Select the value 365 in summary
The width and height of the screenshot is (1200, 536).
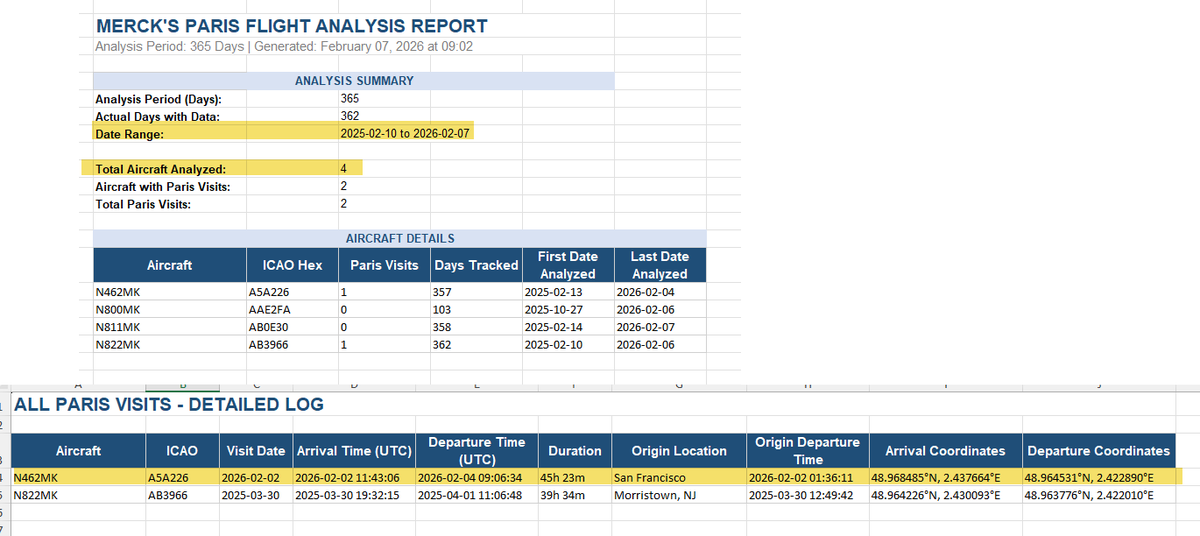point(350,99)
